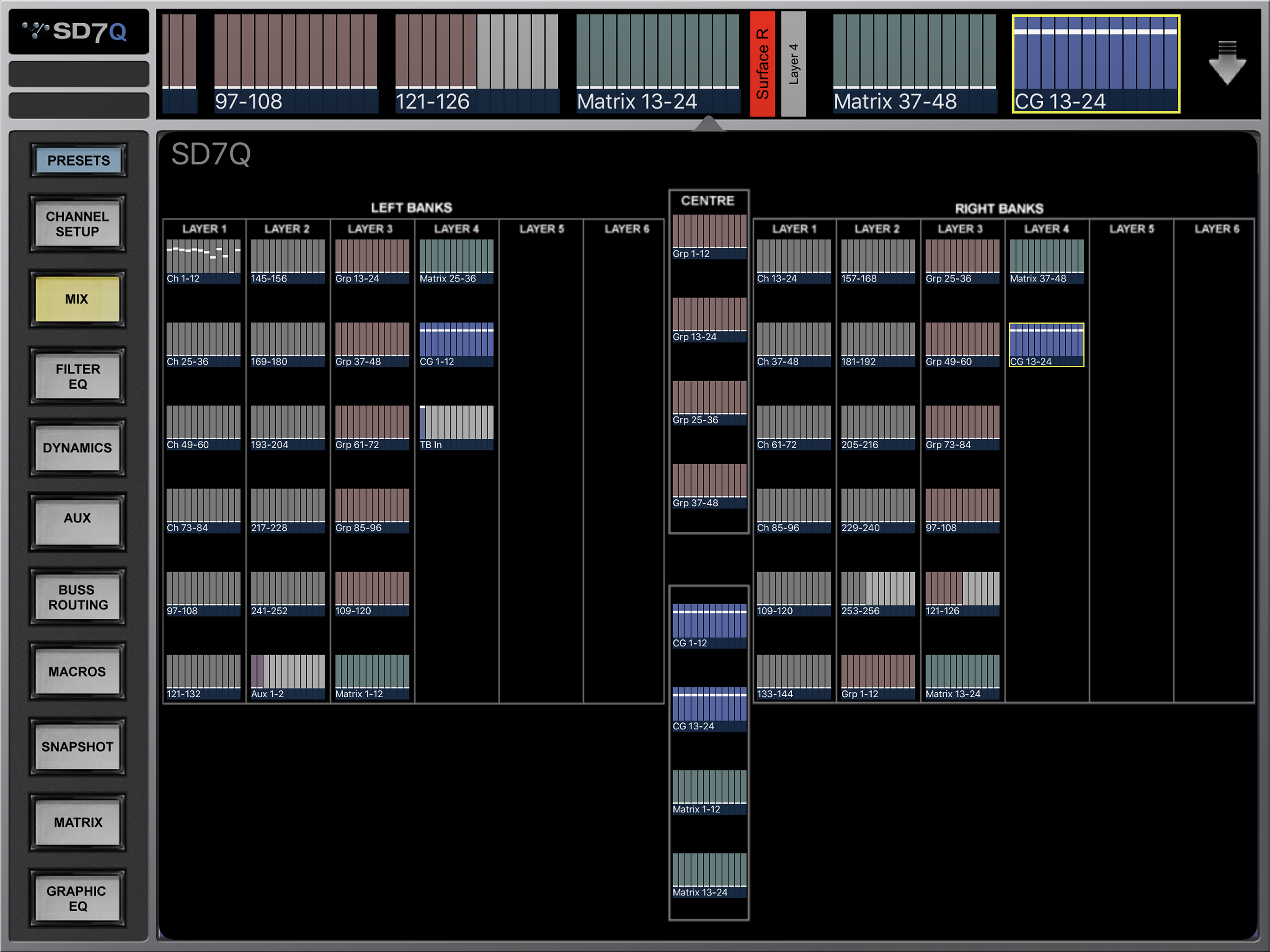1270x952 pixels.
Task: Open the Channel Setup page
Action: click(x=78, y=224)
